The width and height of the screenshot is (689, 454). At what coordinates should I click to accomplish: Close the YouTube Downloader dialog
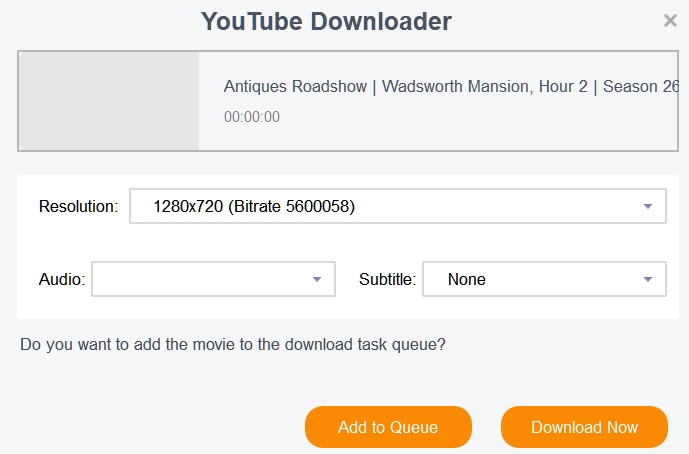(670, 20)
